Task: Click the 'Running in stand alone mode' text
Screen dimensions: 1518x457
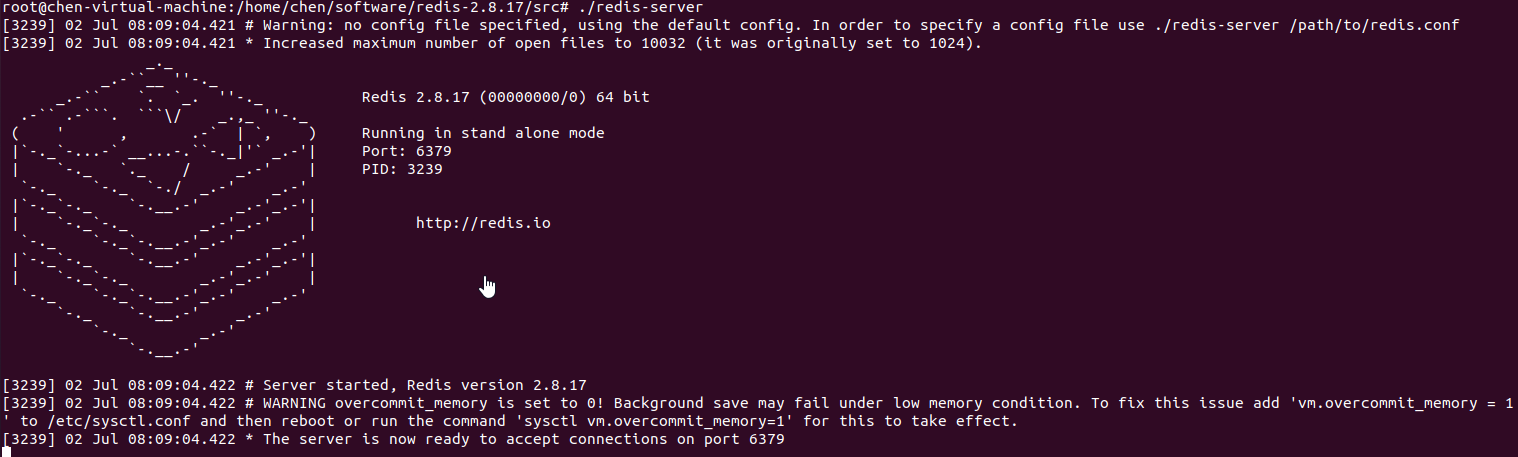Action: click(483, 133)
